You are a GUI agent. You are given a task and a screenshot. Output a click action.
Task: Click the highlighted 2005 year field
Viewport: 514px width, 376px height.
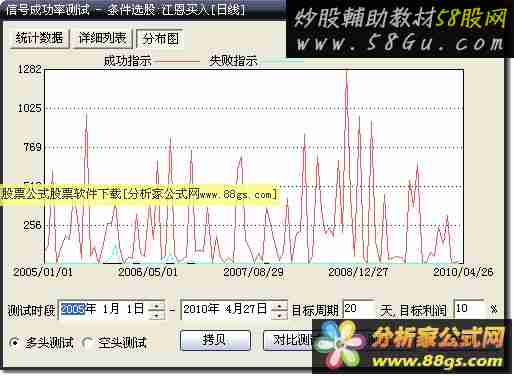coord(73,309)
